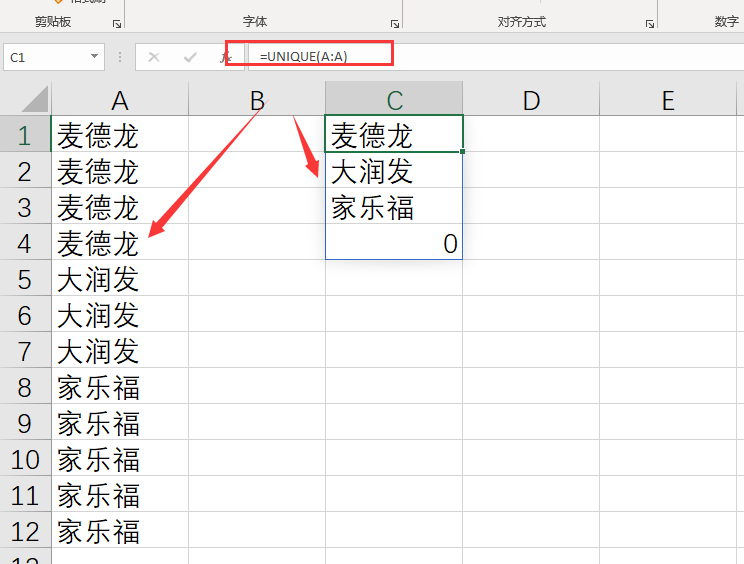Select row 1 header
Image resolution: width=744 pixels, height=564 pixels.
[x=25, y=134]
